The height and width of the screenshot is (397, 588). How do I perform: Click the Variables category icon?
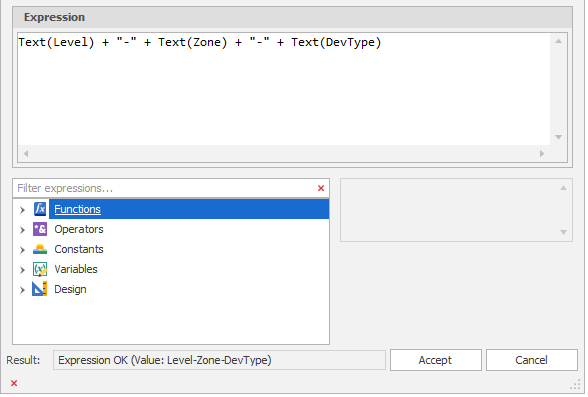(40, 270)
